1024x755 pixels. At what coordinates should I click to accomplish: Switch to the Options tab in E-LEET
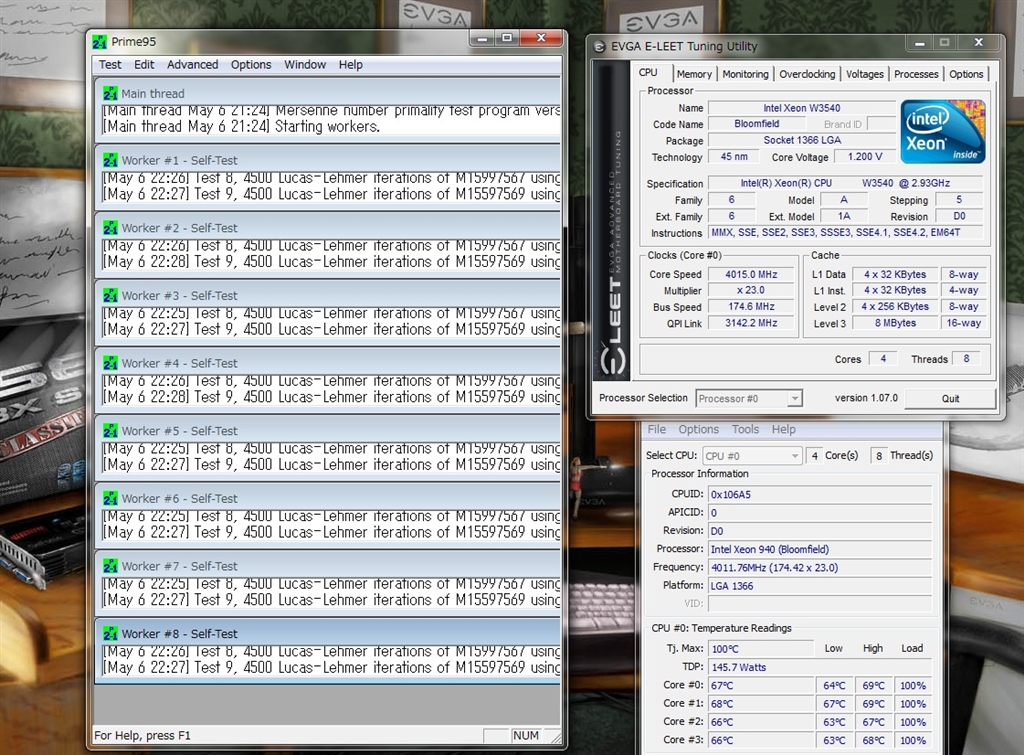tap(966, 74)
